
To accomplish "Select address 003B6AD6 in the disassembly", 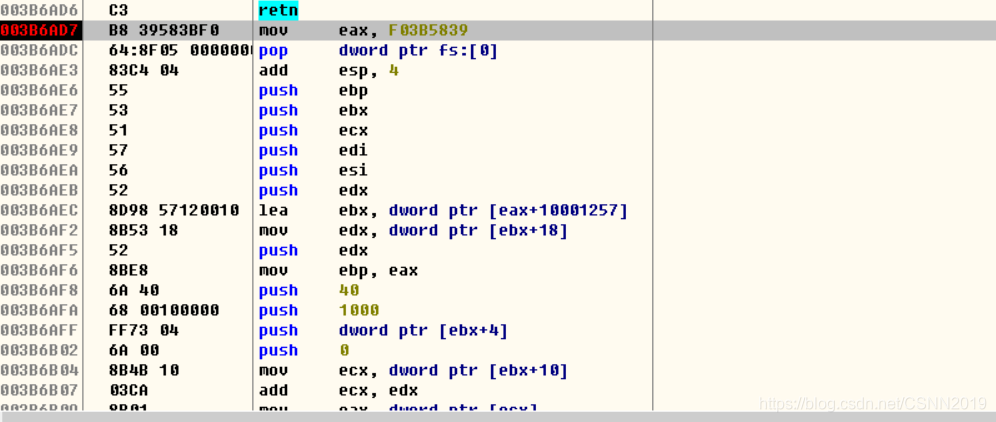I will coord(41,10).
